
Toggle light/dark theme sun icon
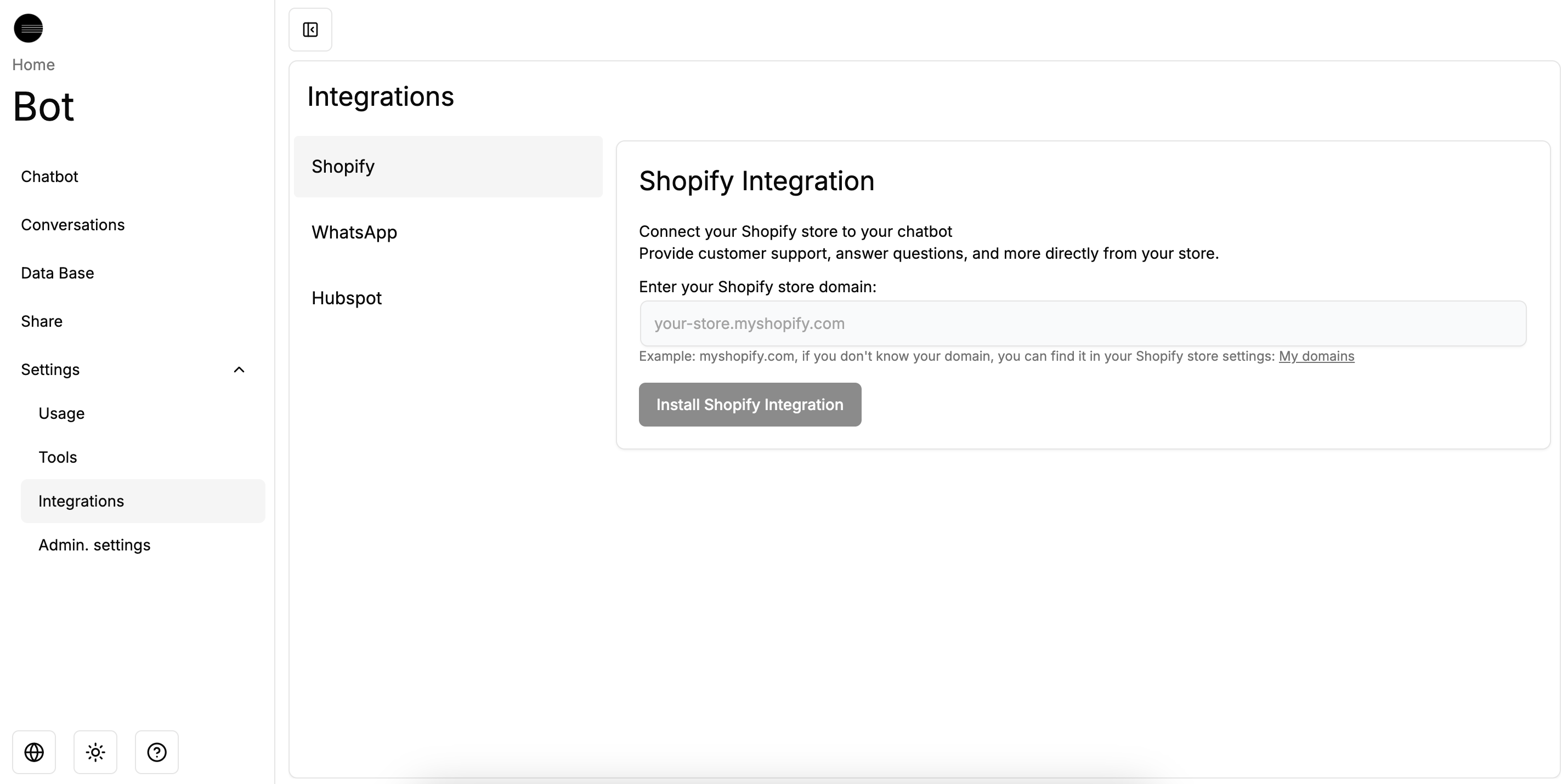tap(95, 752)
